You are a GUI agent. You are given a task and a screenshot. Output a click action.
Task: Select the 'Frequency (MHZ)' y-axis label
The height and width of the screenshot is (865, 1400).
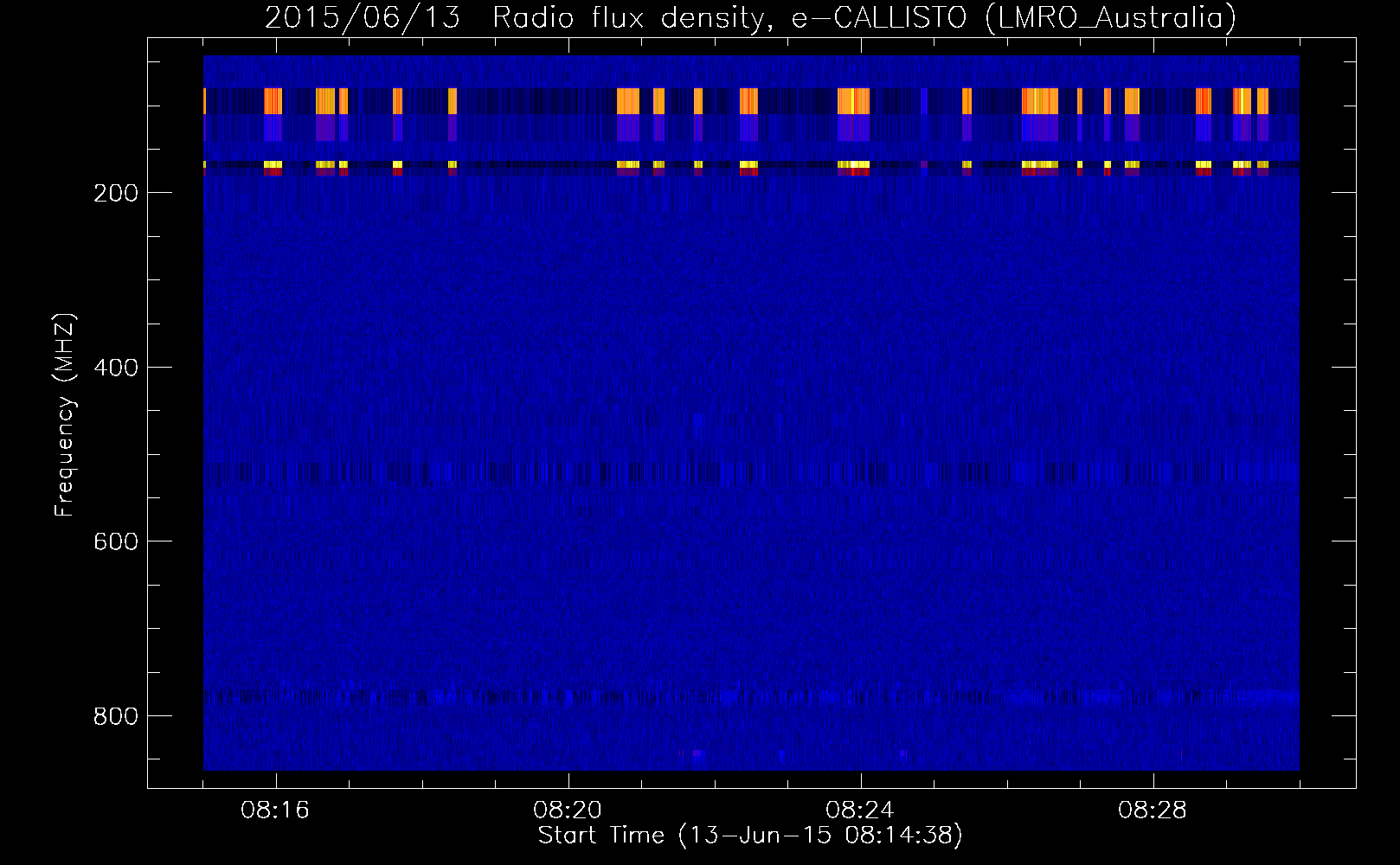[x=65, y=414]
